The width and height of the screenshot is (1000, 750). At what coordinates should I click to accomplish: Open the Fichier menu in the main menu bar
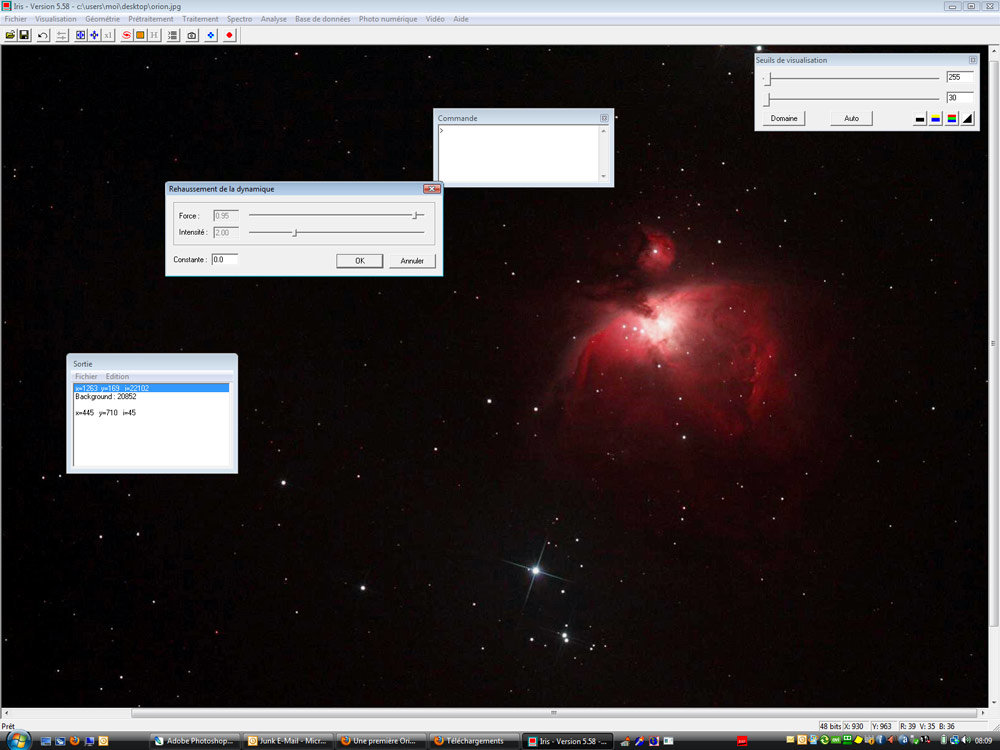(x=16, y=19)
